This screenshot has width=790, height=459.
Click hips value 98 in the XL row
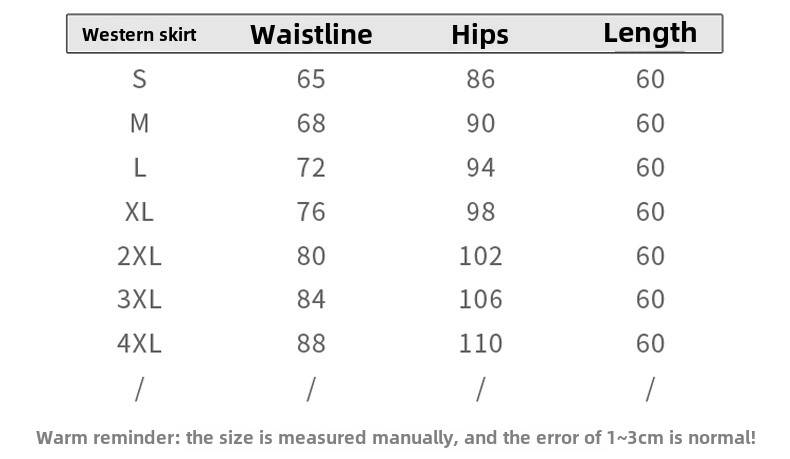pyautogui.click(x=480, y=211)
